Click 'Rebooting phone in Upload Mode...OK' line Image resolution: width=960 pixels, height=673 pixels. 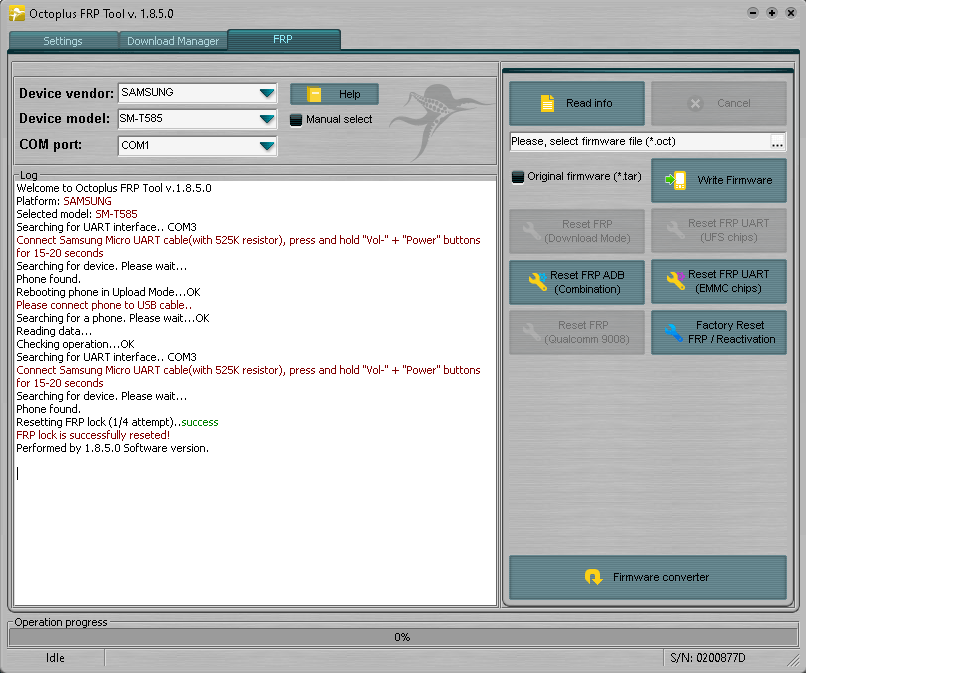point(108,292)
